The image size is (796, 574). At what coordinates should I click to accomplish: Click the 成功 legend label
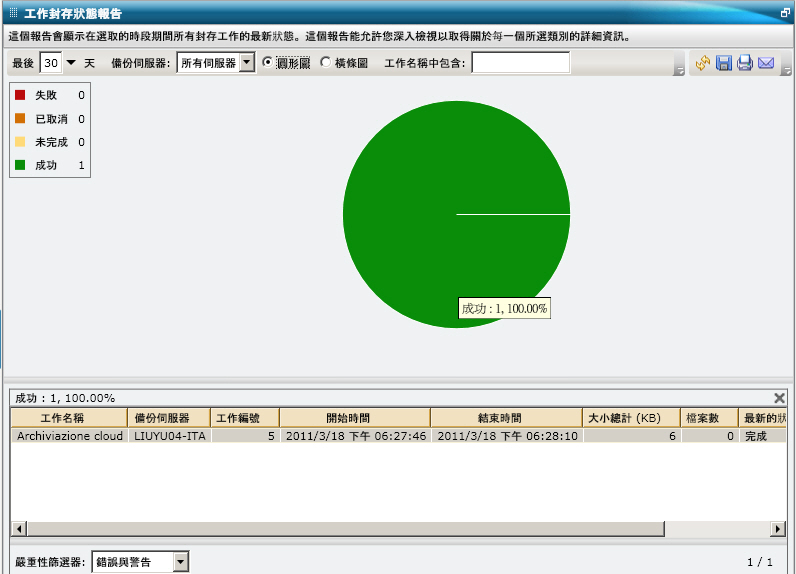[x=46, y=165]
